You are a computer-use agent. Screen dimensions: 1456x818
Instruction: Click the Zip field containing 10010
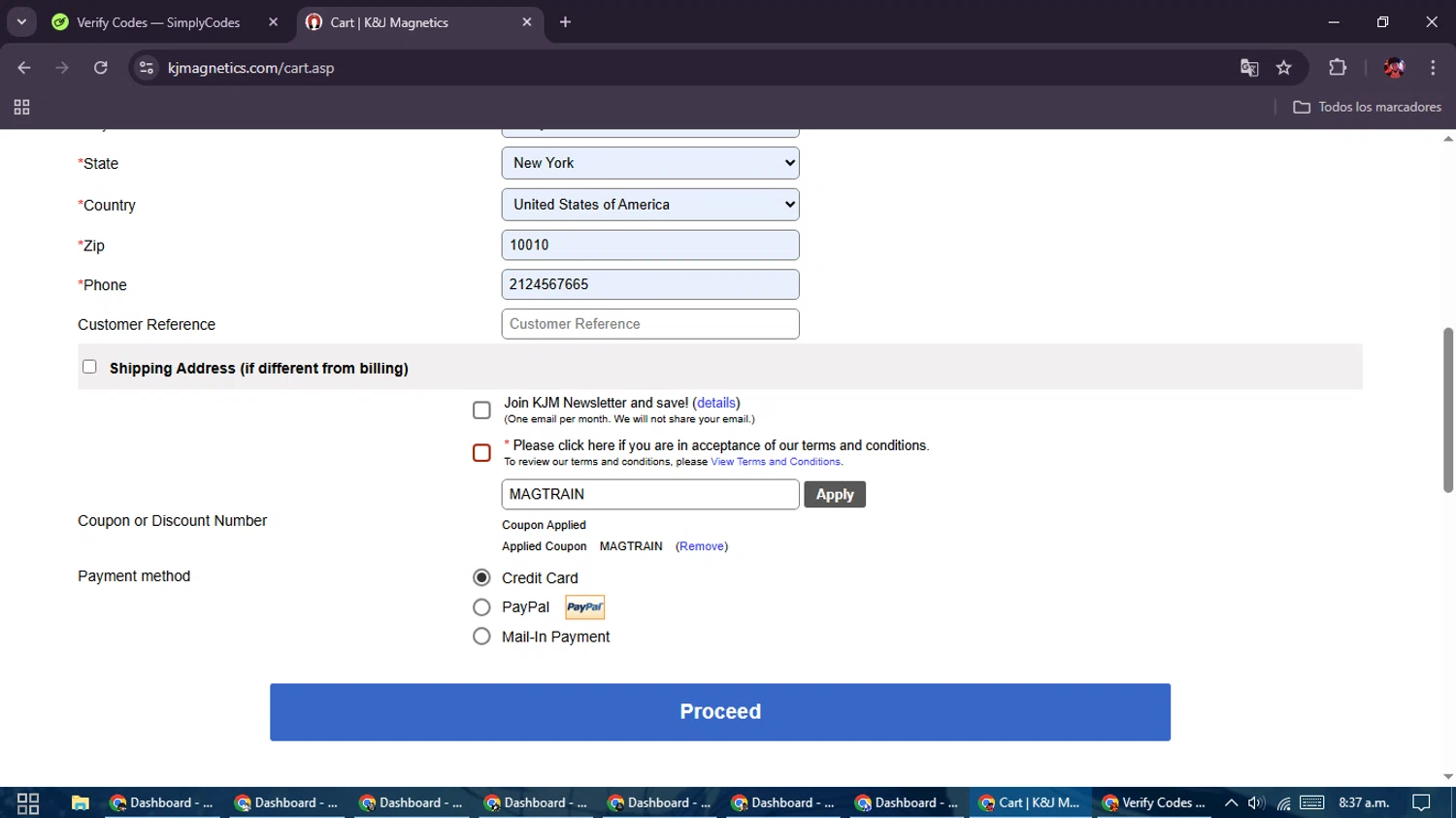(650, 245)
